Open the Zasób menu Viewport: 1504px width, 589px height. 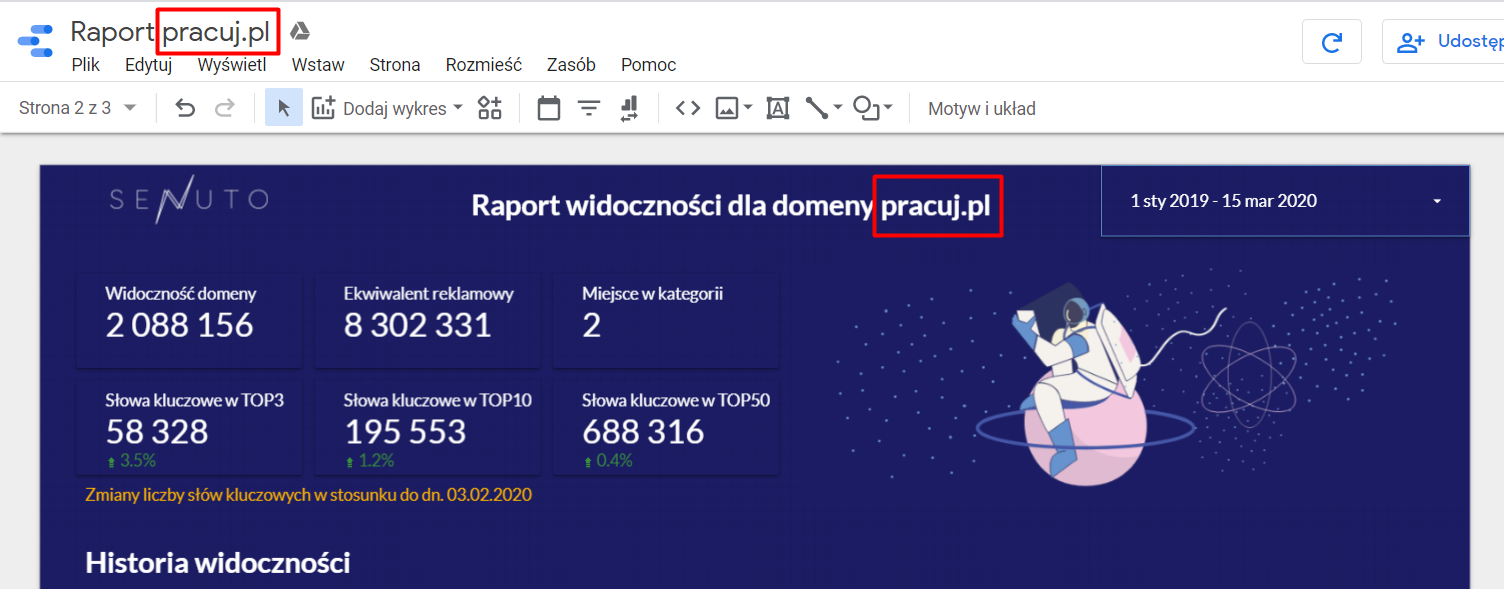coord(571,65)
